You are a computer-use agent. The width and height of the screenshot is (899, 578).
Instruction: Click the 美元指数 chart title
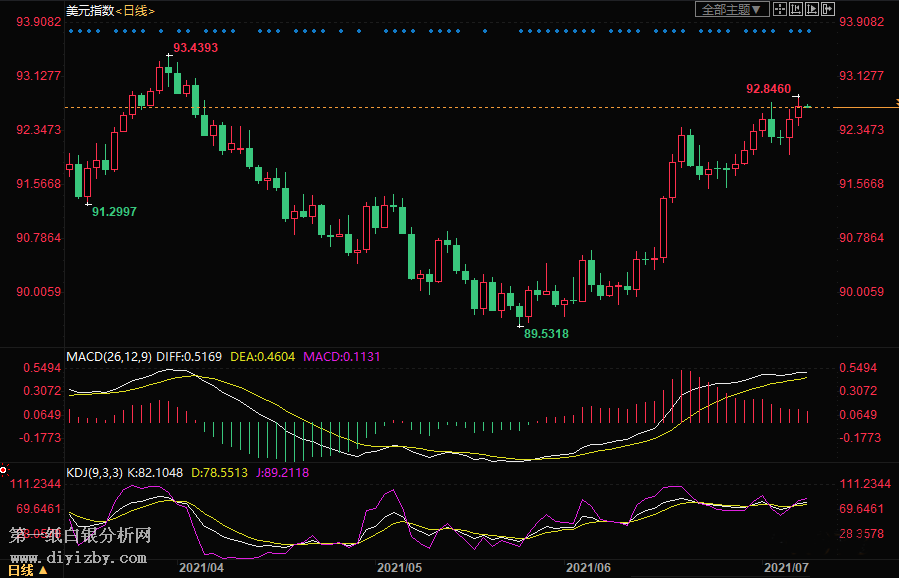point(89,11)
